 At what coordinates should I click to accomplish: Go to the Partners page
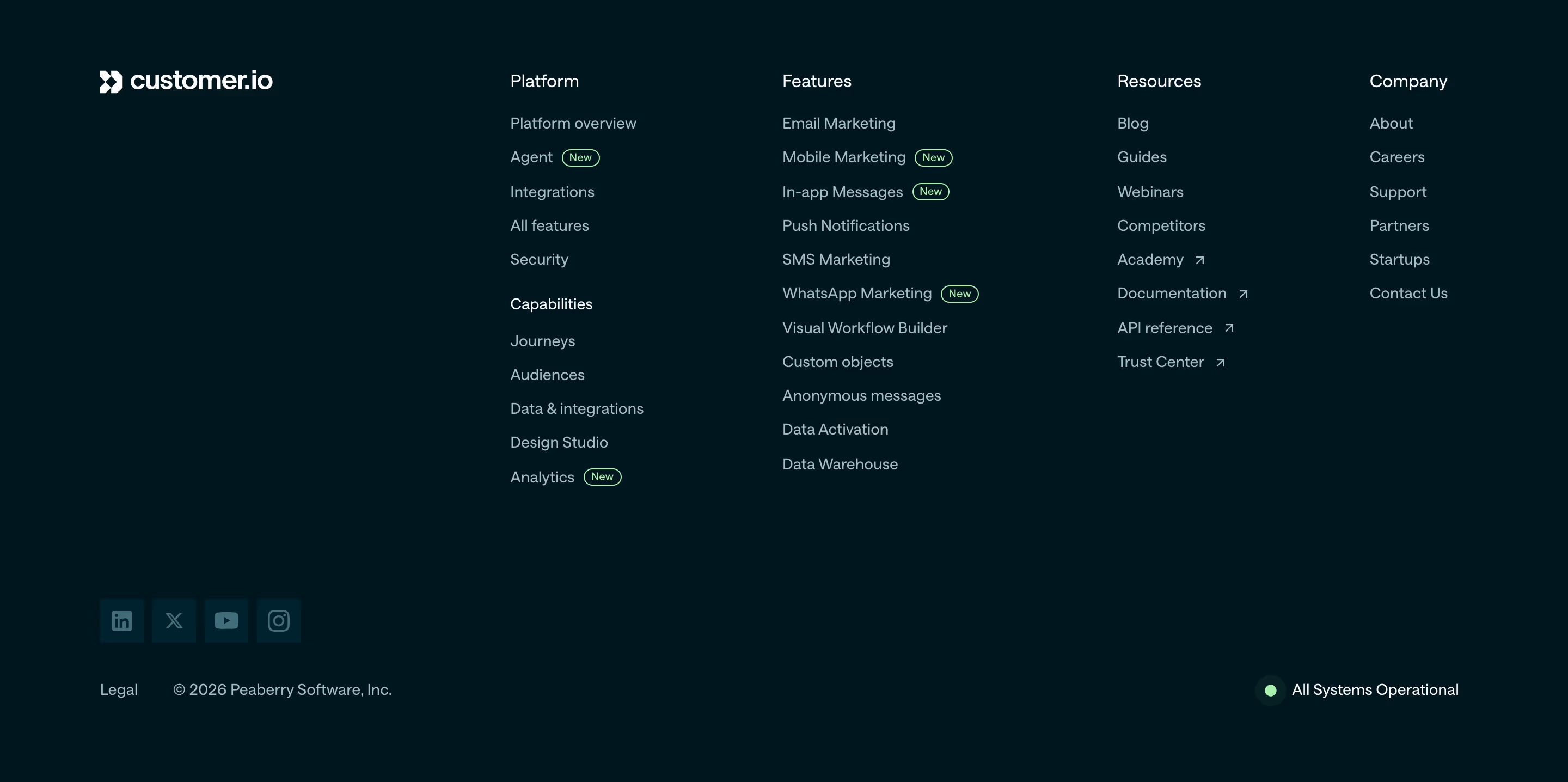tap(1399, 225)
